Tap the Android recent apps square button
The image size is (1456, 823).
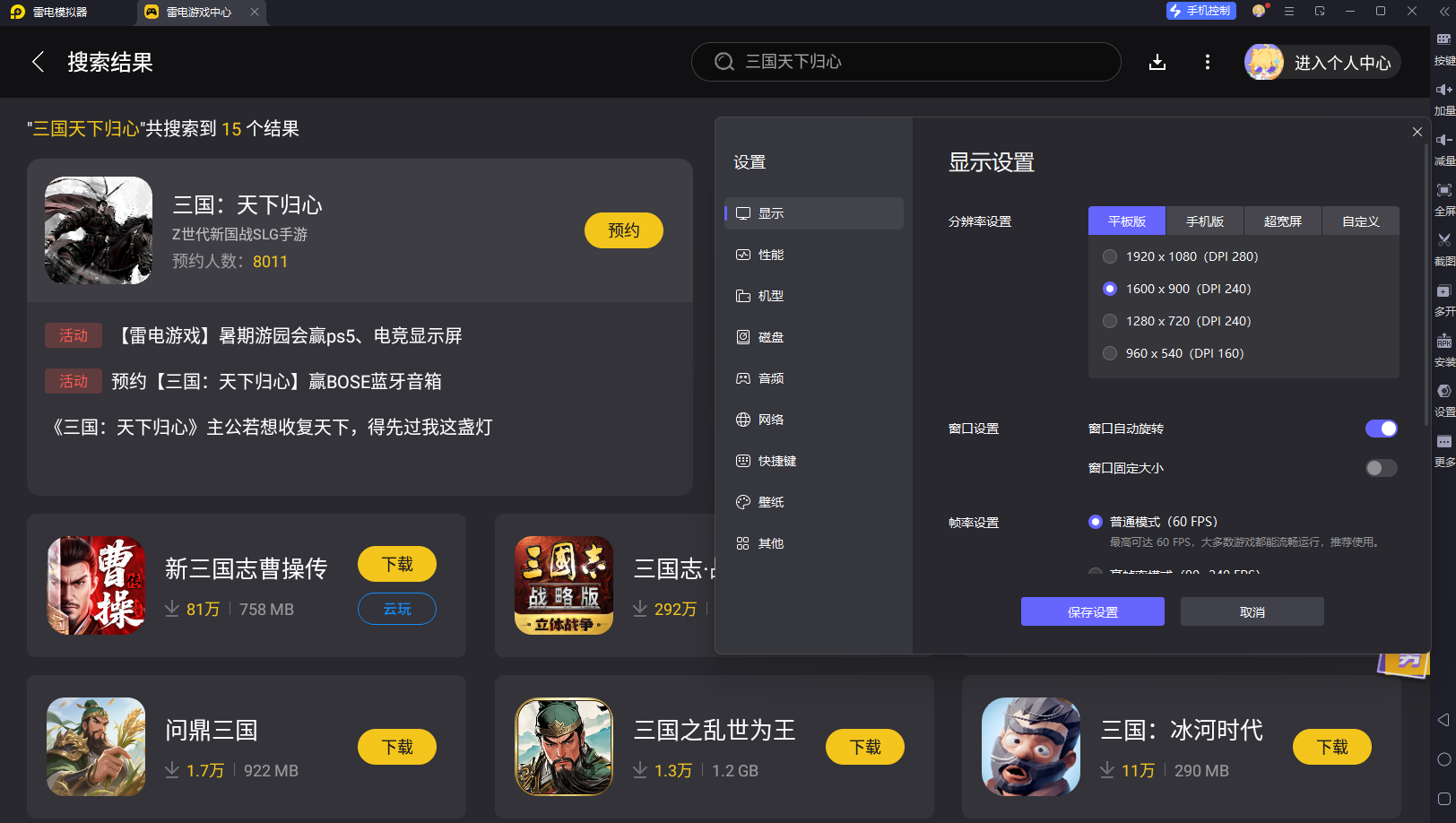click(1443, 799)
